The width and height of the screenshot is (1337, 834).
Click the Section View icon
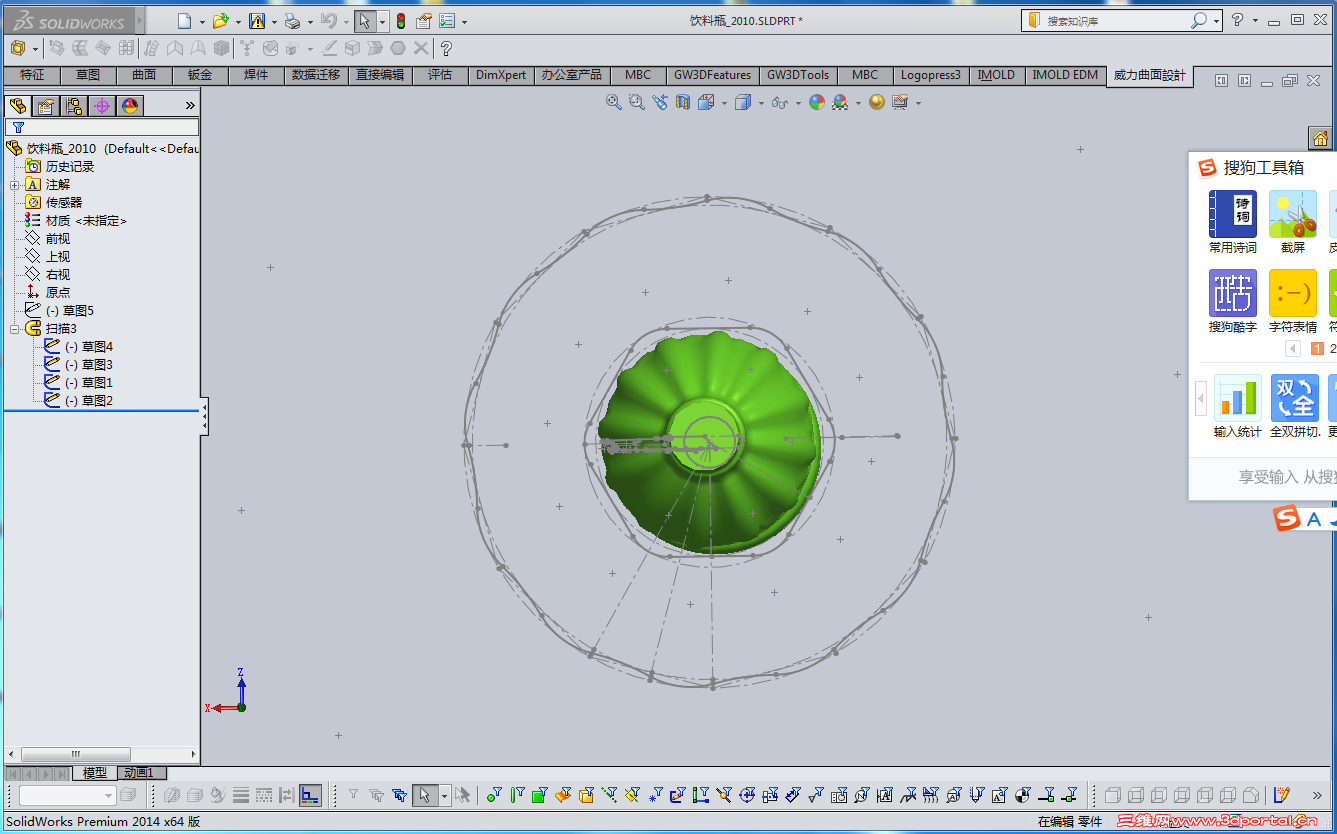683,102
